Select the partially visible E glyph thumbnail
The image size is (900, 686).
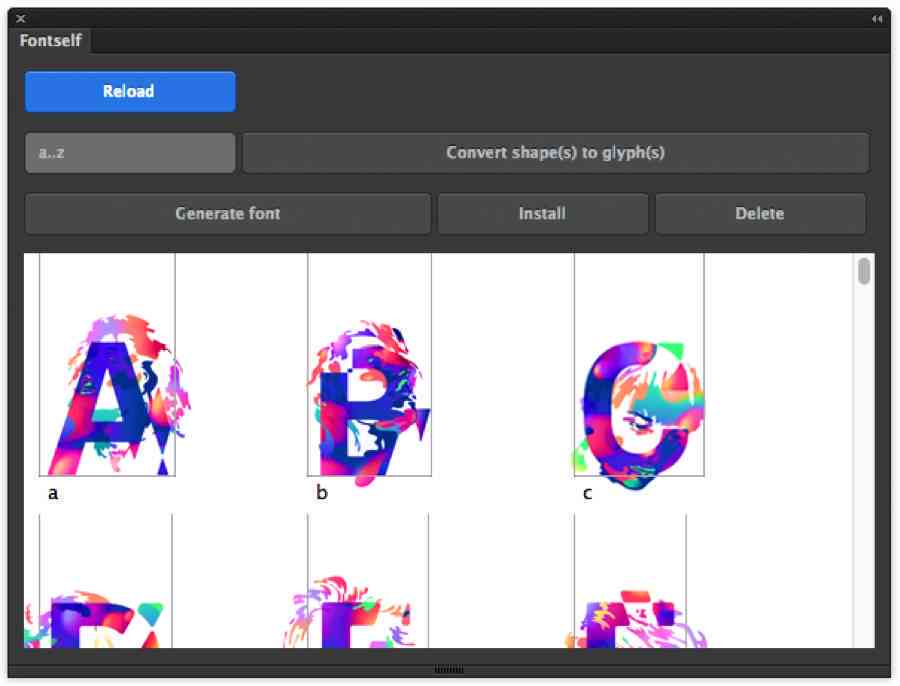click(x=350, y=613)
